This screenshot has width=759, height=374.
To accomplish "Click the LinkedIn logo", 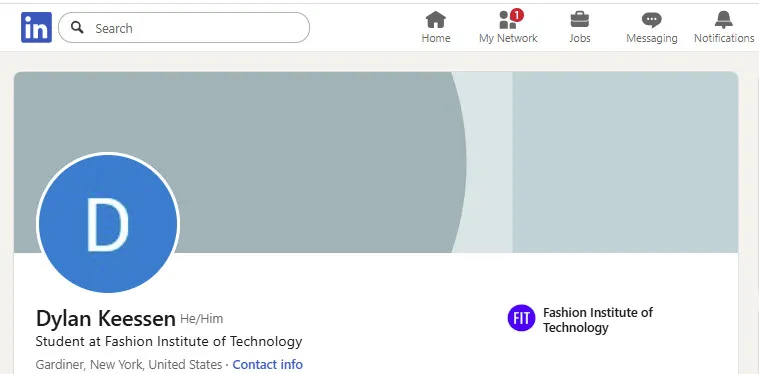I will click(36, 28).
